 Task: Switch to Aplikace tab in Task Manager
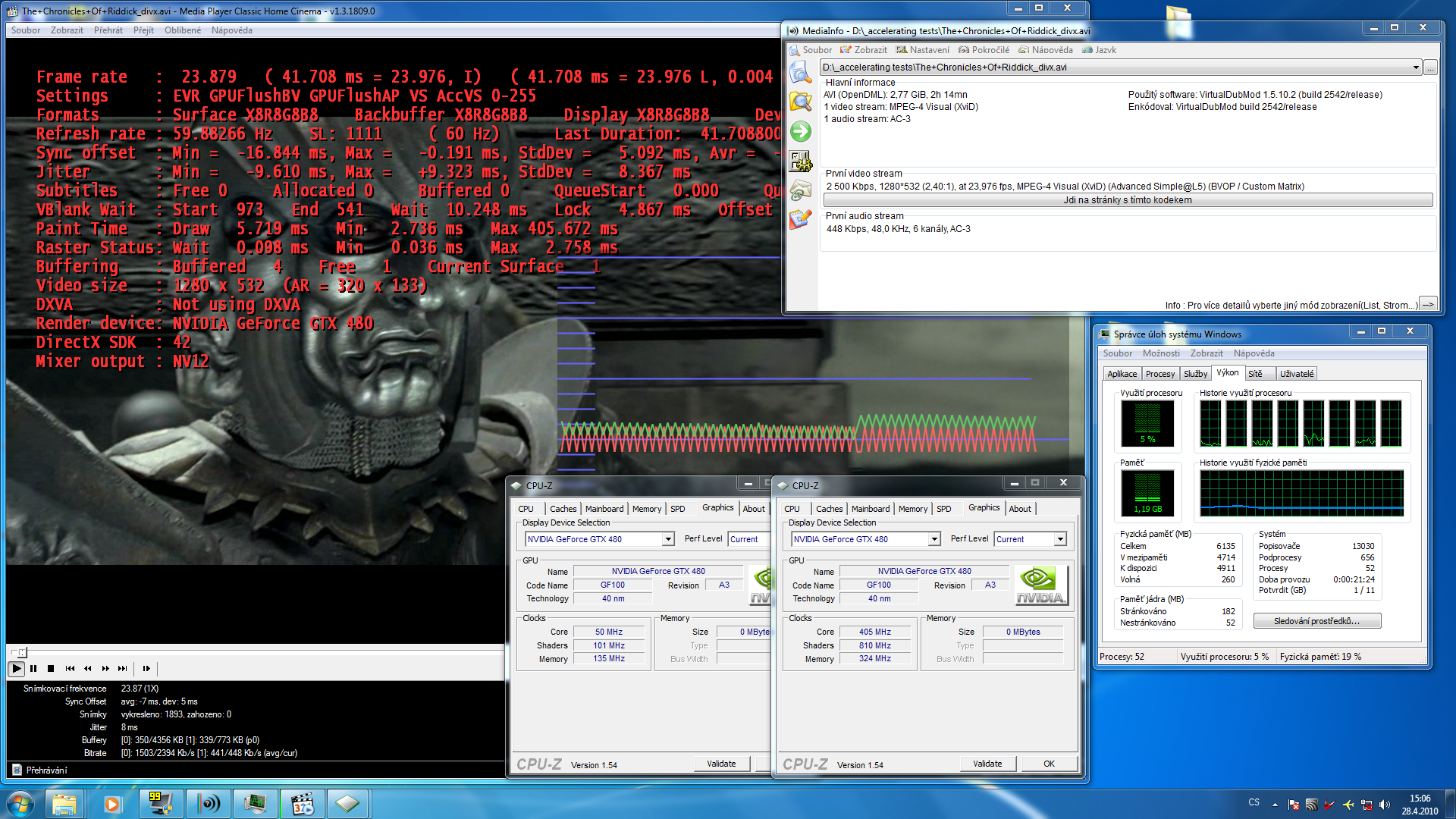[1122, 374]
